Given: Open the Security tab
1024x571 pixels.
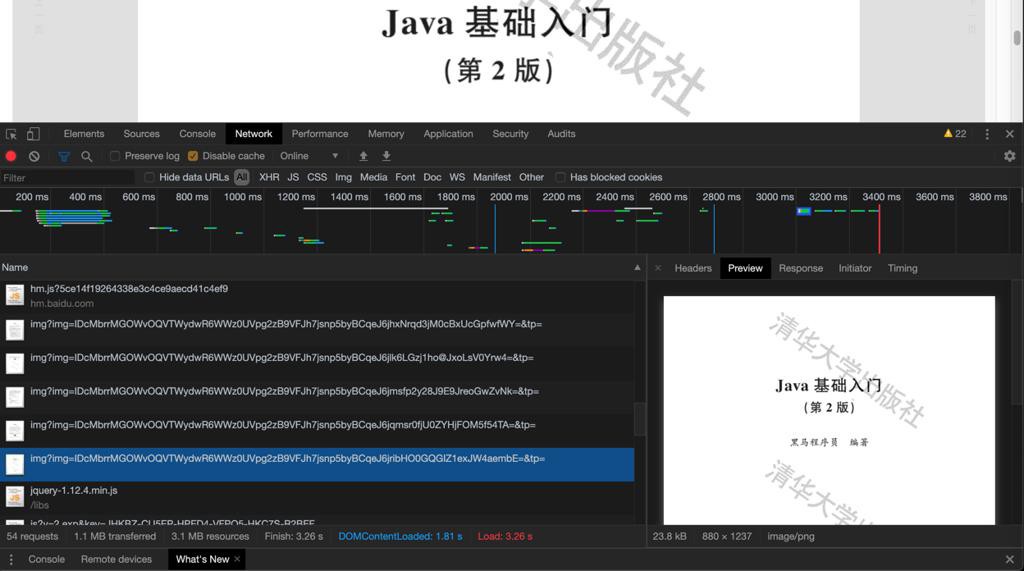Looking at the screenshot, I should (x=510, y=134).
